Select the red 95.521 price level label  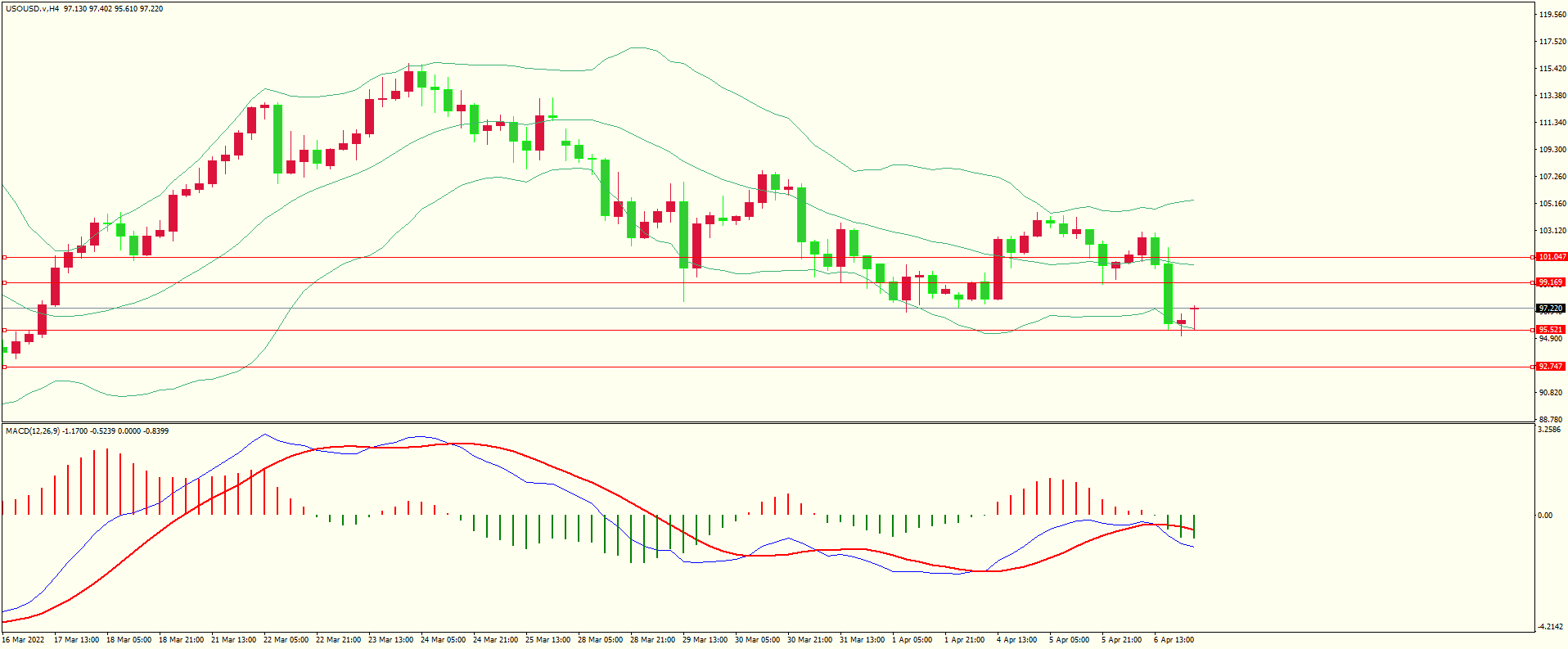(1551, 330)
